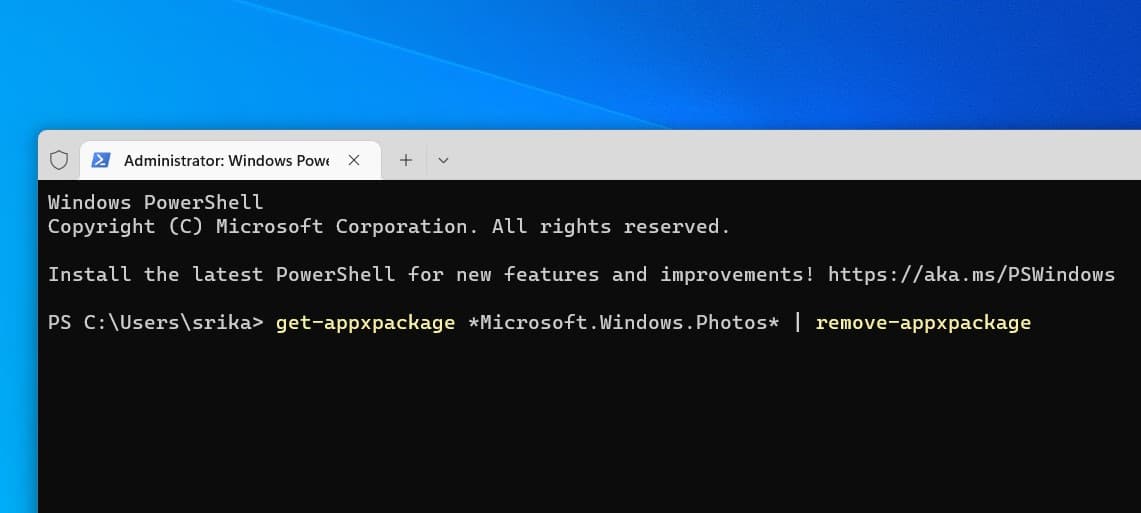Close the Administrator PowerShell tab
The image size is (1141, 513).
(x=354, y=160)
